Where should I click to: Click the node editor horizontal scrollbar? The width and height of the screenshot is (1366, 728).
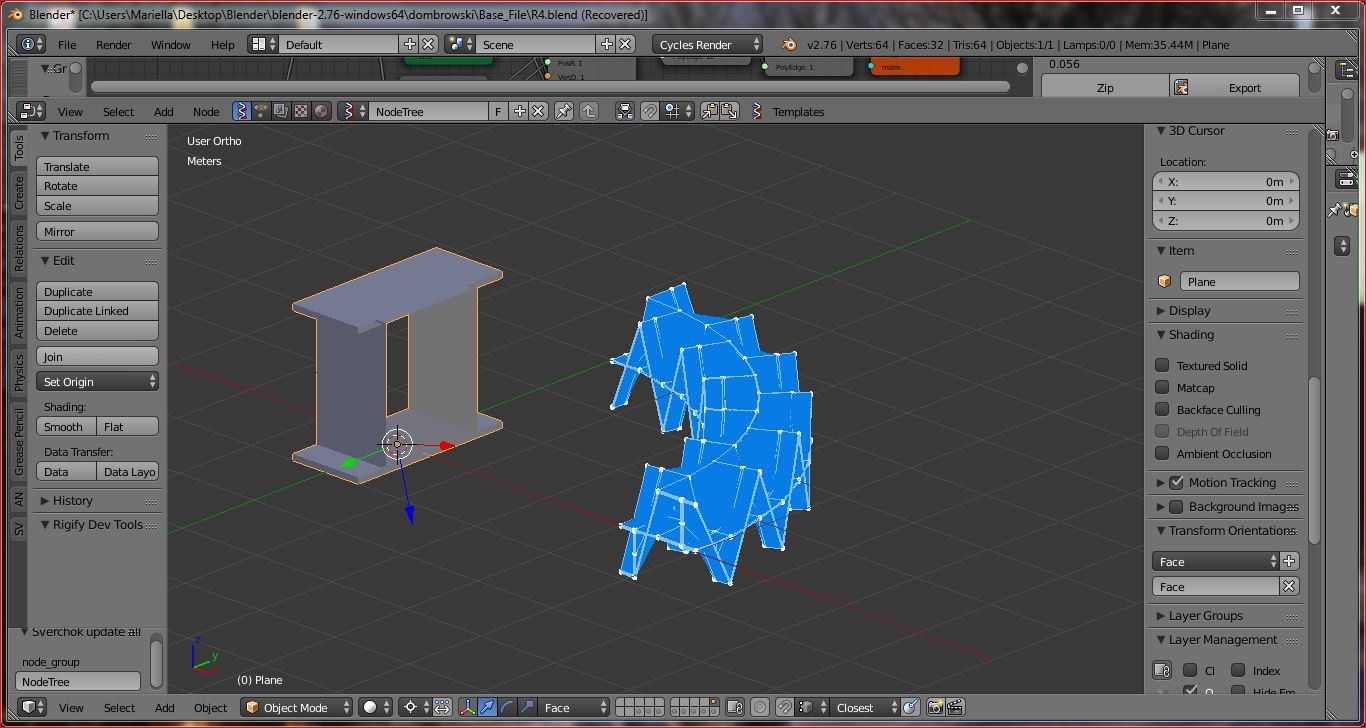coord(551,86)
